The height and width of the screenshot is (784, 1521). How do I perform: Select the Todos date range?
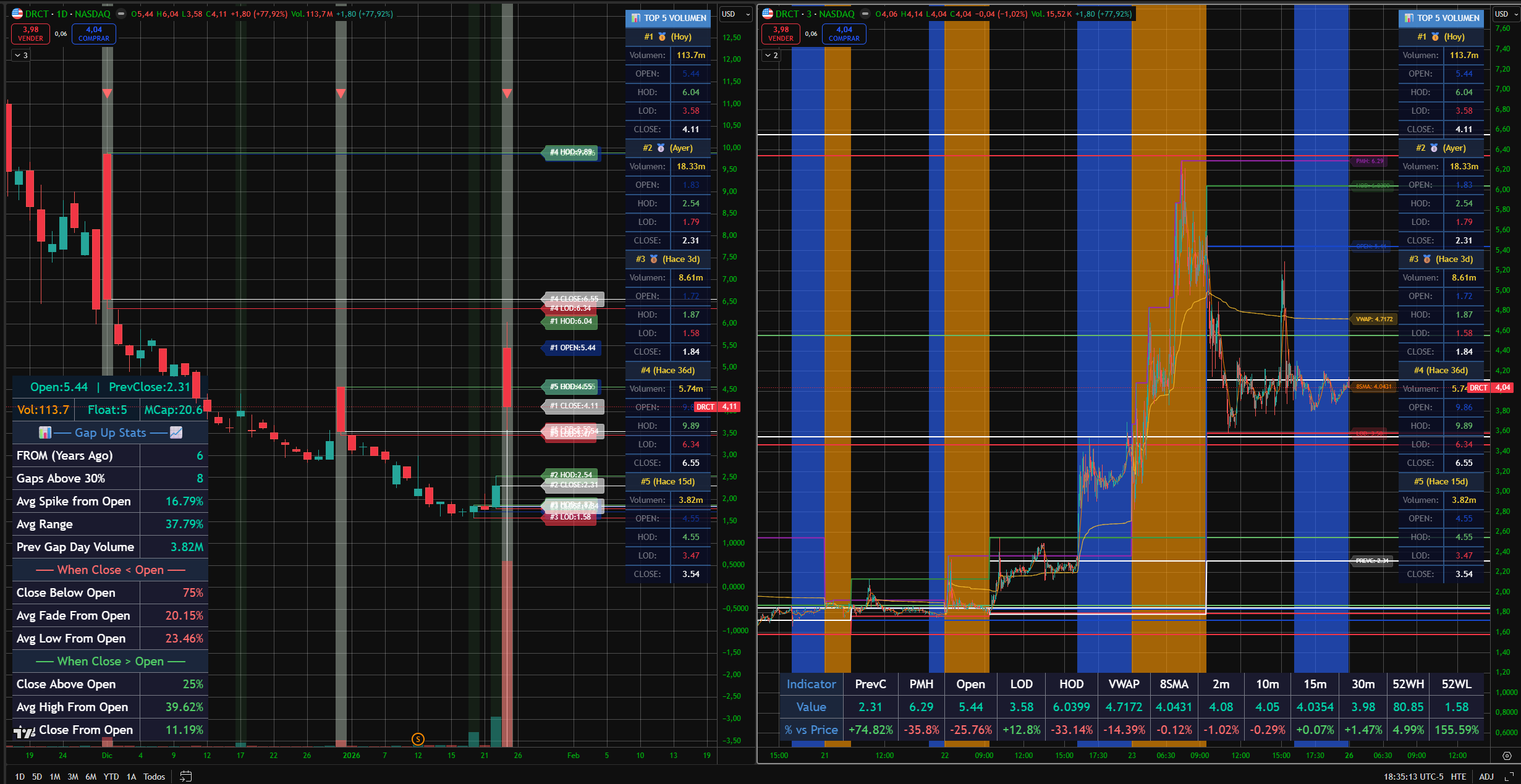[155, 777]
